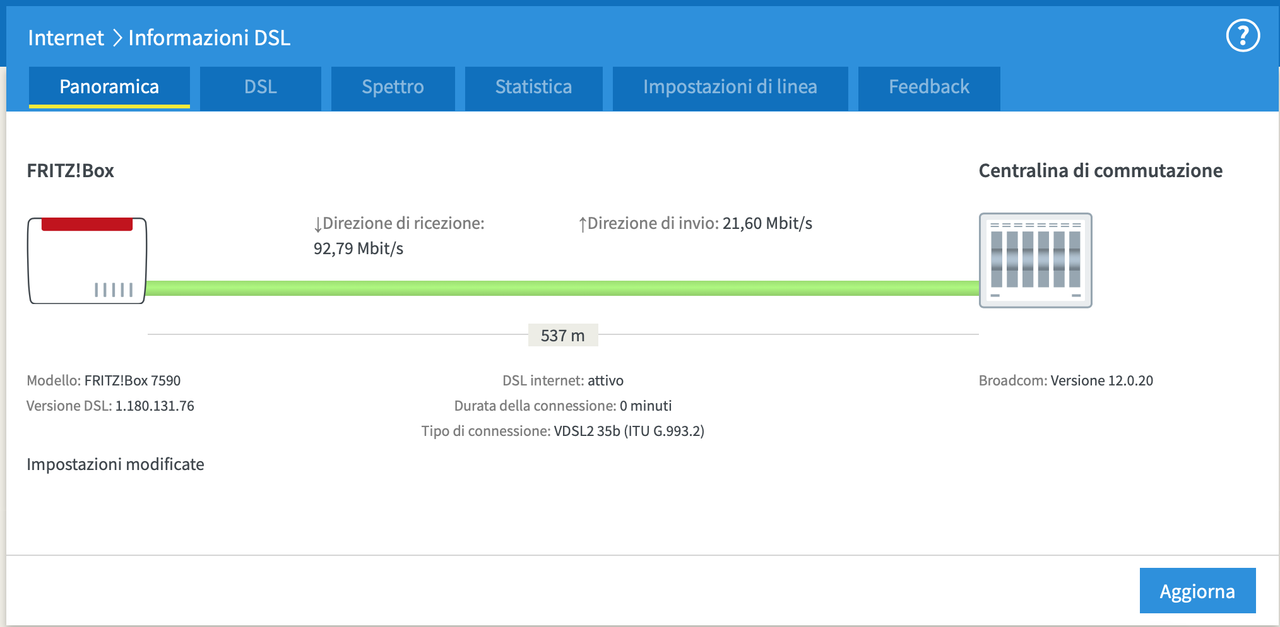Screen dimensions: 1280x627
Task: Click the Broadcom Versione 12.0.20 text
Action: (x=1066, y=380)
